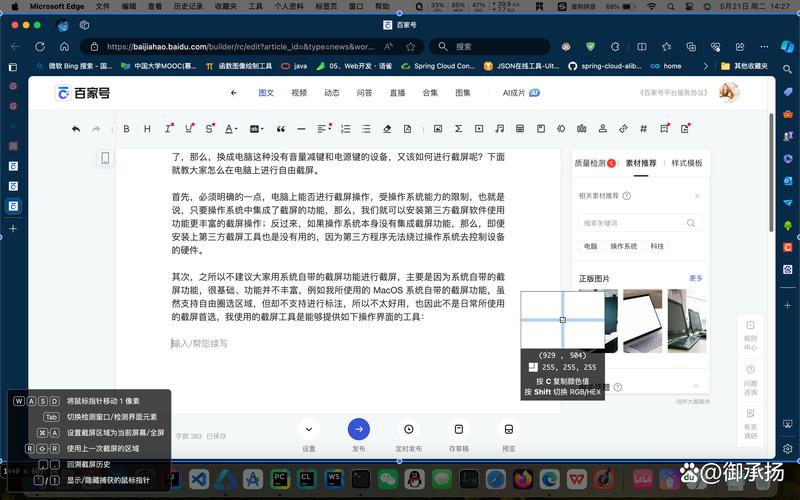Insert a topic with the hash icon

[643, 129]
